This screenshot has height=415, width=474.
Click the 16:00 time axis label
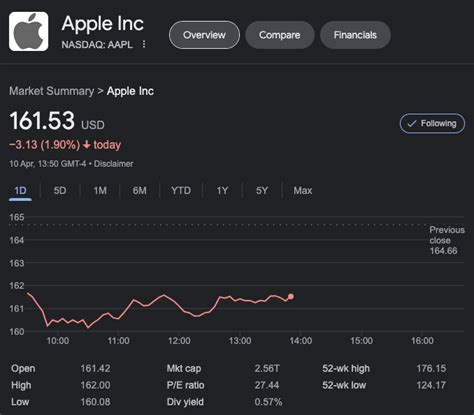tap(422, 341)
